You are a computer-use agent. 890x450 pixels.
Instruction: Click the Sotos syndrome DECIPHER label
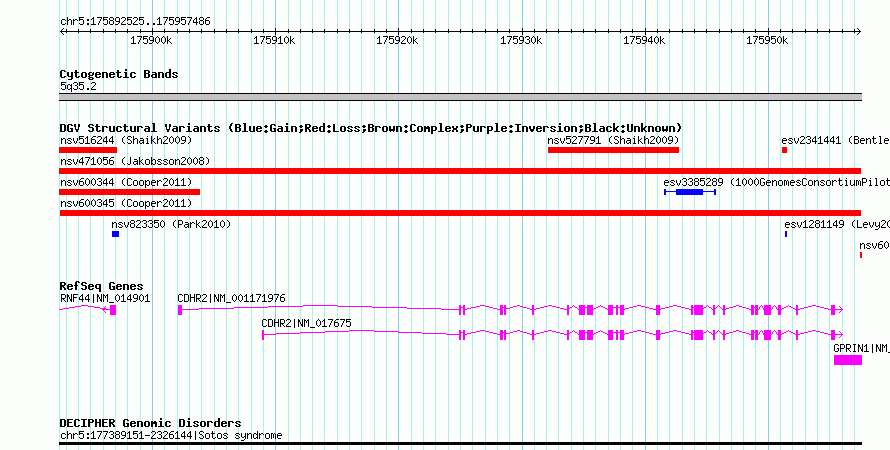(x=171, y=436)
